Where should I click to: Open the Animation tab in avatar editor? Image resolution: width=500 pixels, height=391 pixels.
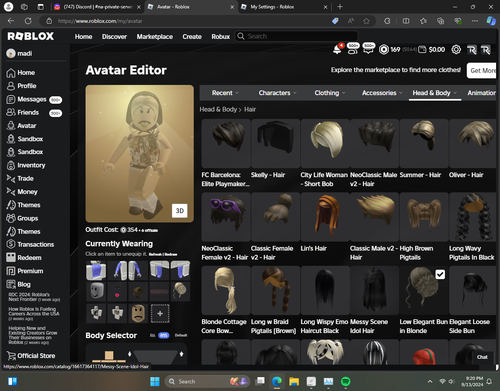pyautogui.click(x=481, y=93)
